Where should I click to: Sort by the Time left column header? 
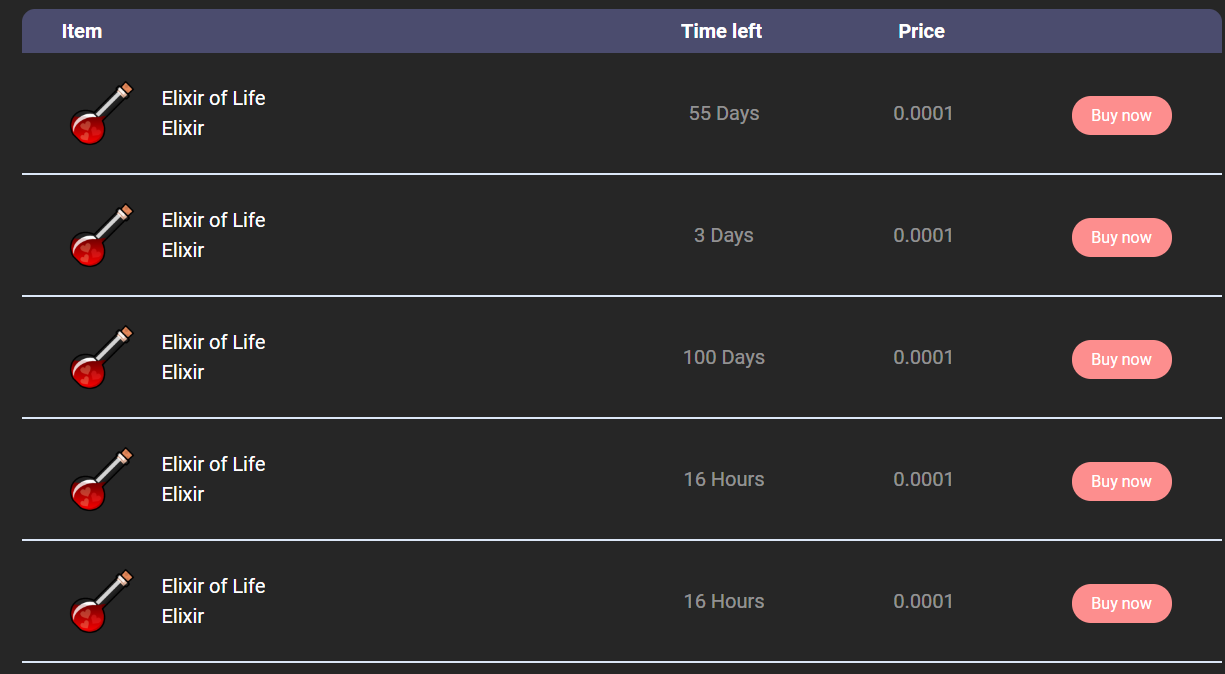tap(721, 31)
